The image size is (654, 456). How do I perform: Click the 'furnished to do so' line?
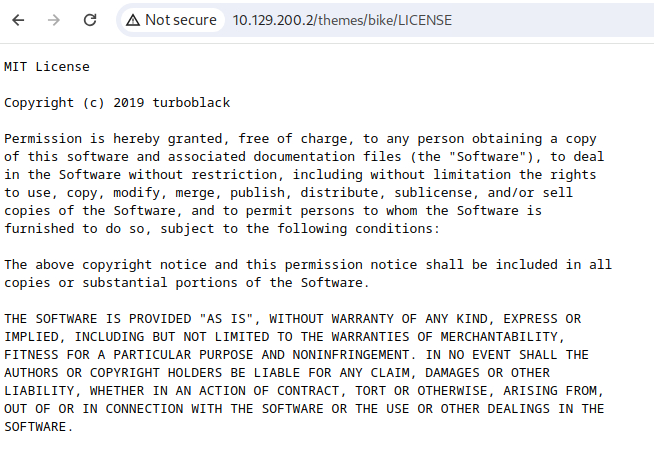click(222, 229)
